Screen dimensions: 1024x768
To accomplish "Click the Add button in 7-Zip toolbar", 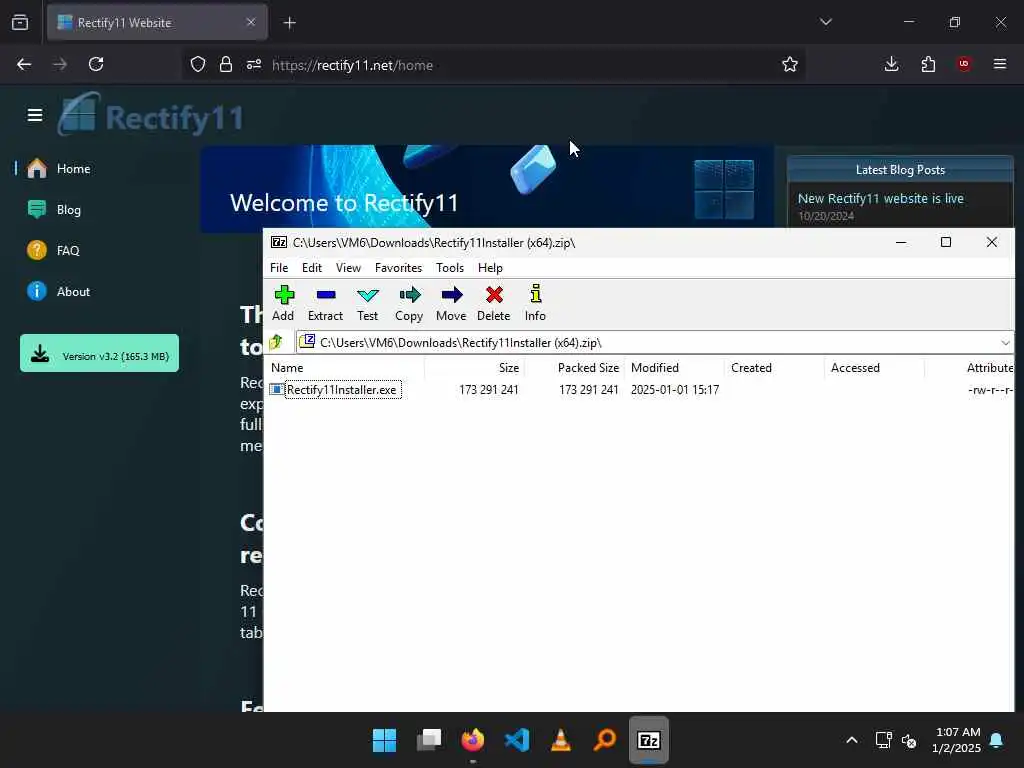I will pos(283,303).
